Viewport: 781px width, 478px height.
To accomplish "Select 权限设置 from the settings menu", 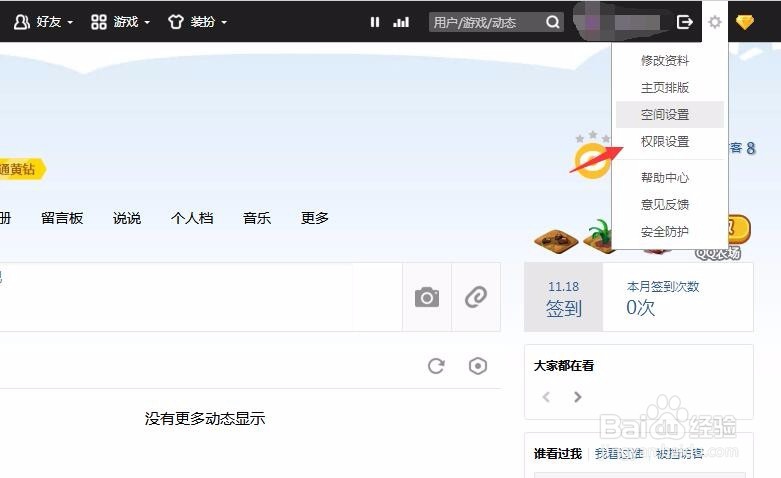I will point(665,141).
